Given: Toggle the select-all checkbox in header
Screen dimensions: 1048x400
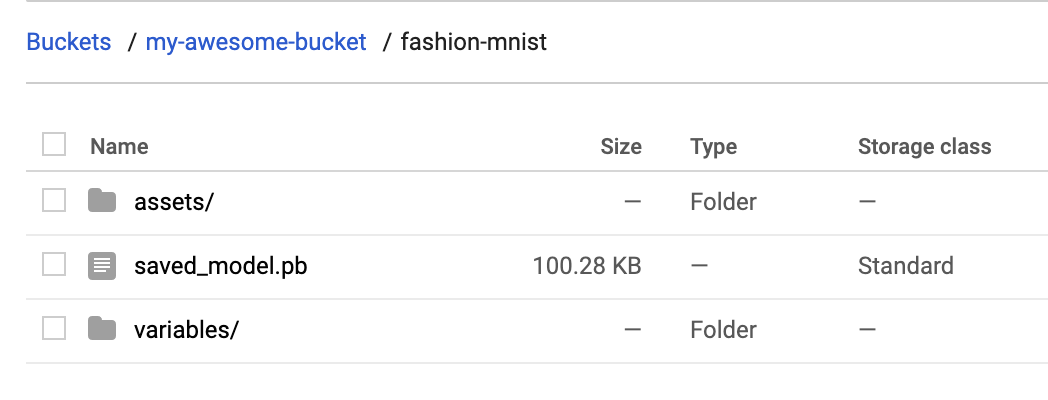Looking at the screenshot, I should tap(54, 145).
